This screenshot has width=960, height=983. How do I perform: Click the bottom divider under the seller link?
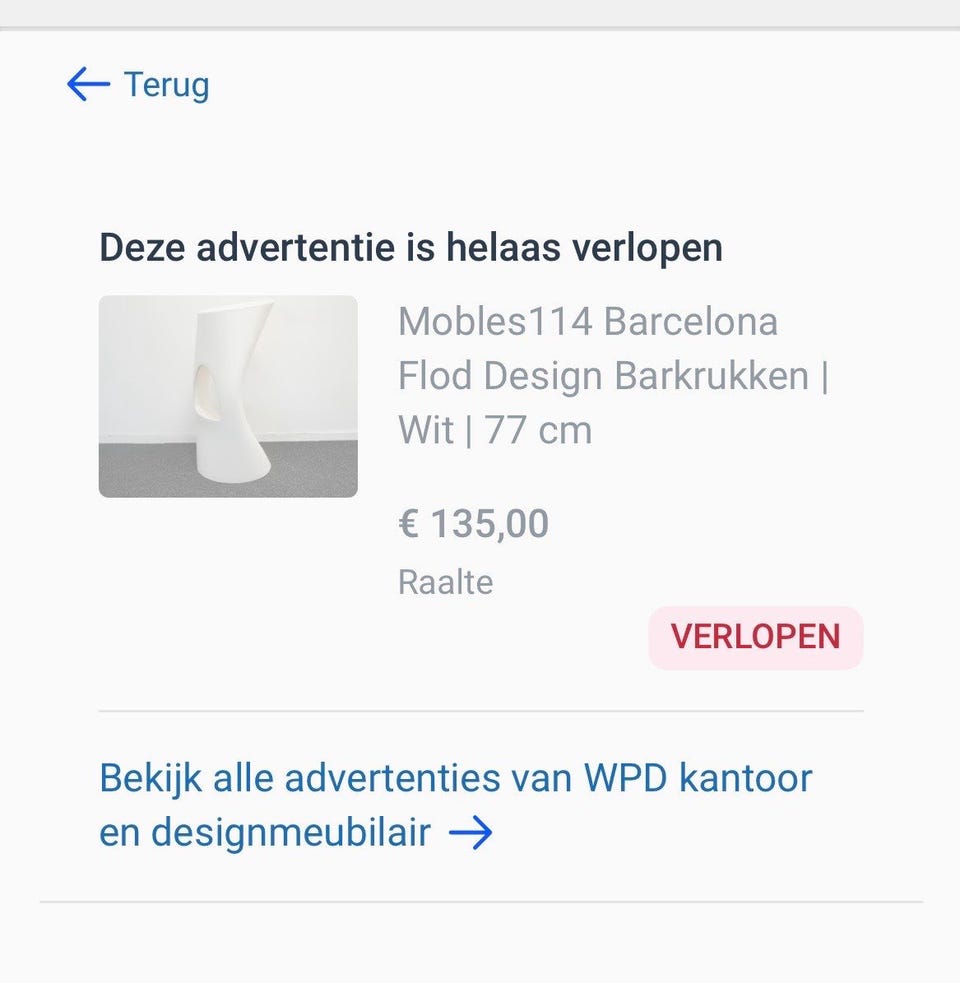coord(480,901)
